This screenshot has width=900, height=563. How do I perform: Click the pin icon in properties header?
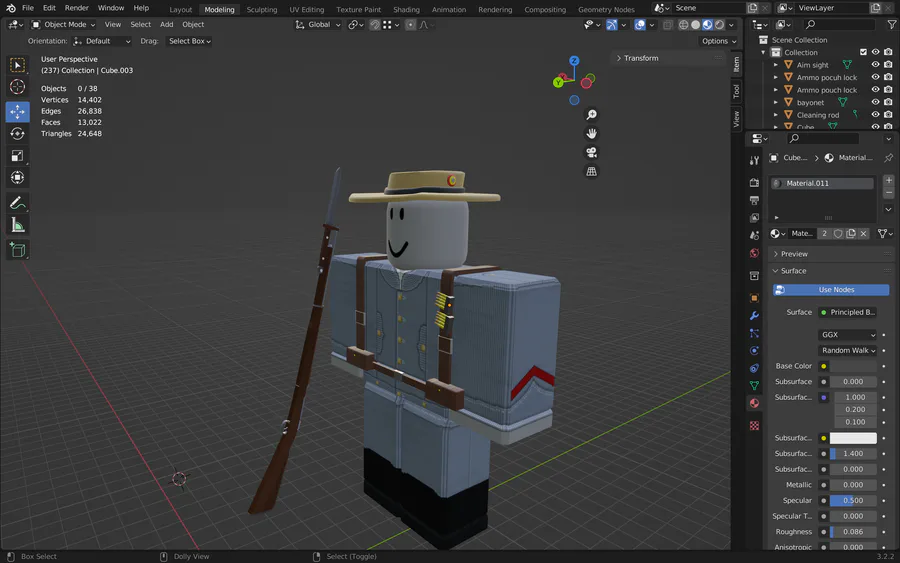pyautogui.click(x=889, y=158)
